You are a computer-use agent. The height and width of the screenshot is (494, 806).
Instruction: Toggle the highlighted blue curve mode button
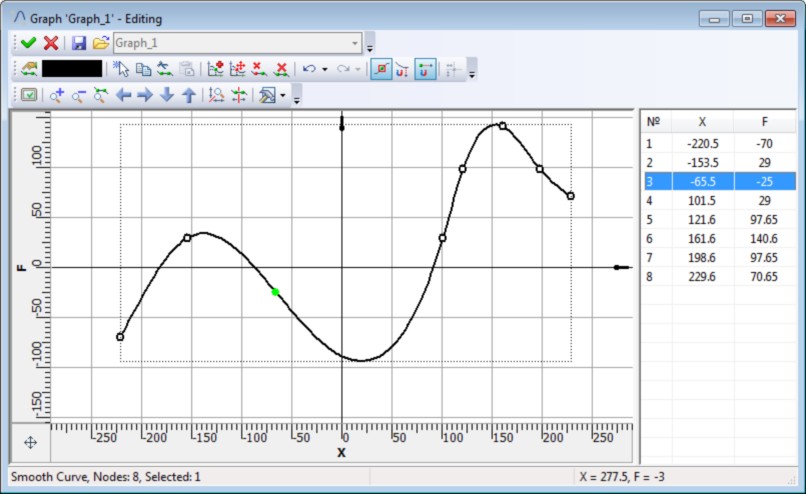(x=425, y=69)
